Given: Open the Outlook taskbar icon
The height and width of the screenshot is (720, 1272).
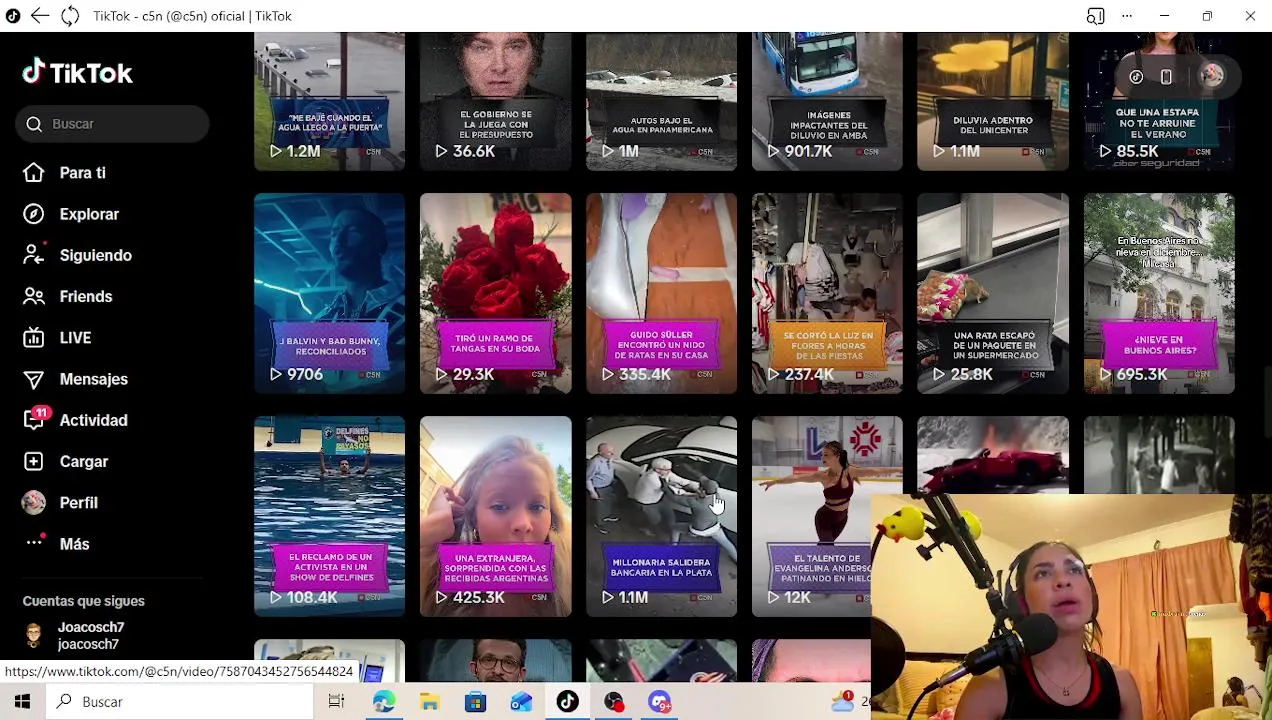Looking at the screenshot, I should click(521, 702).
